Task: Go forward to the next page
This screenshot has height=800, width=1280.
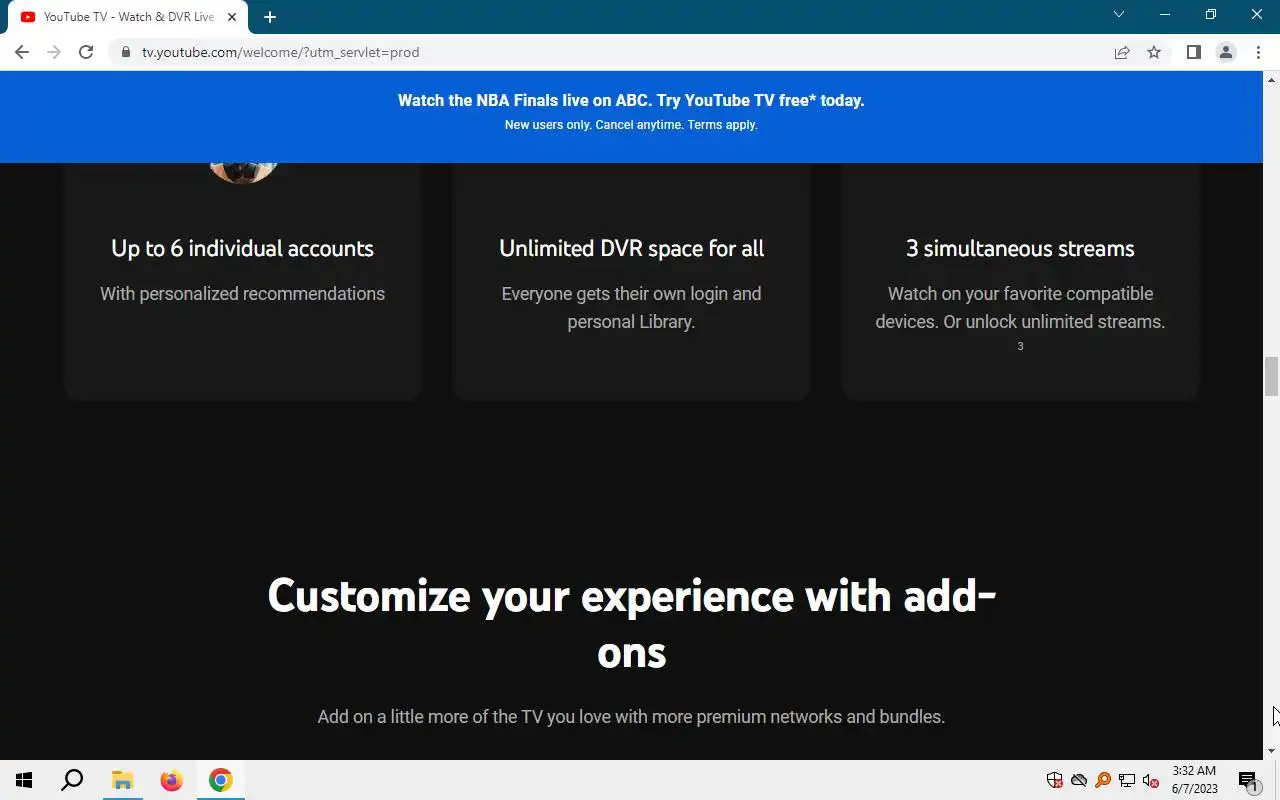Action: tap(54, 52)
